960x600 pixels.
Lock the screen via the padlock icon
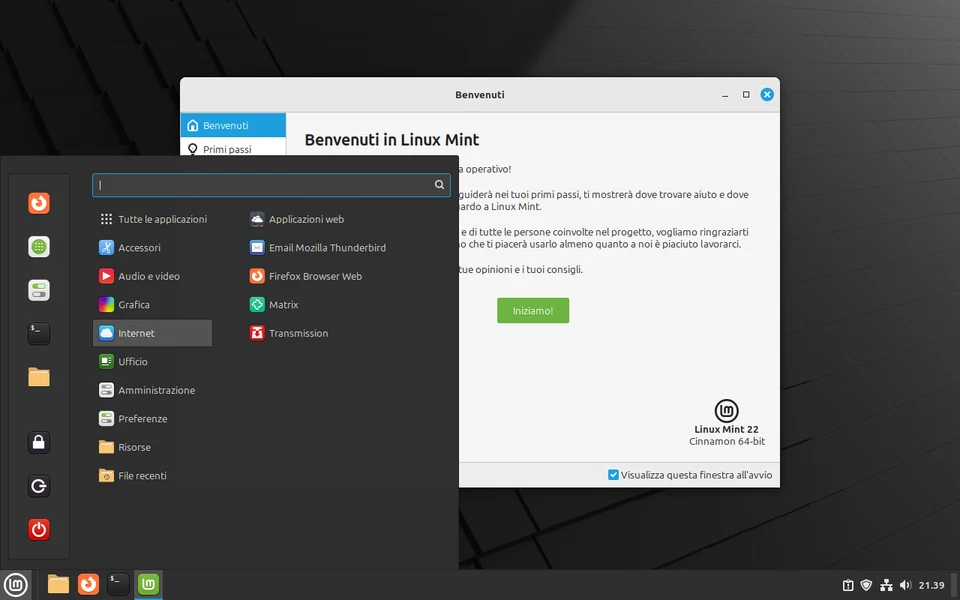38,442
